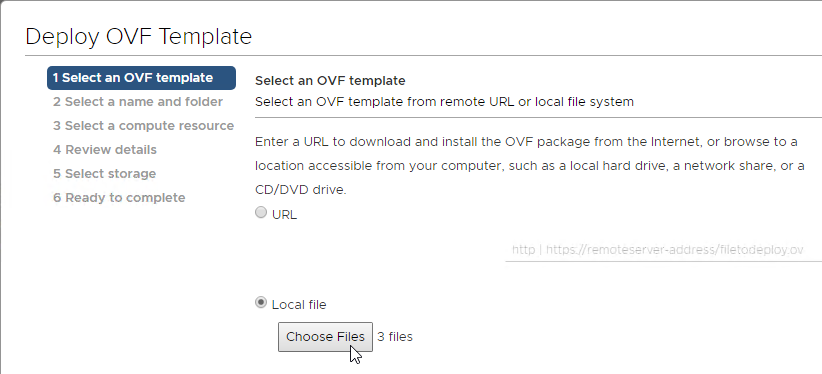Image resolution: width=822 pixels, height=374 pixels.
Task: Click the "3 files" selected files indicator
Action: tap(395, 337)
